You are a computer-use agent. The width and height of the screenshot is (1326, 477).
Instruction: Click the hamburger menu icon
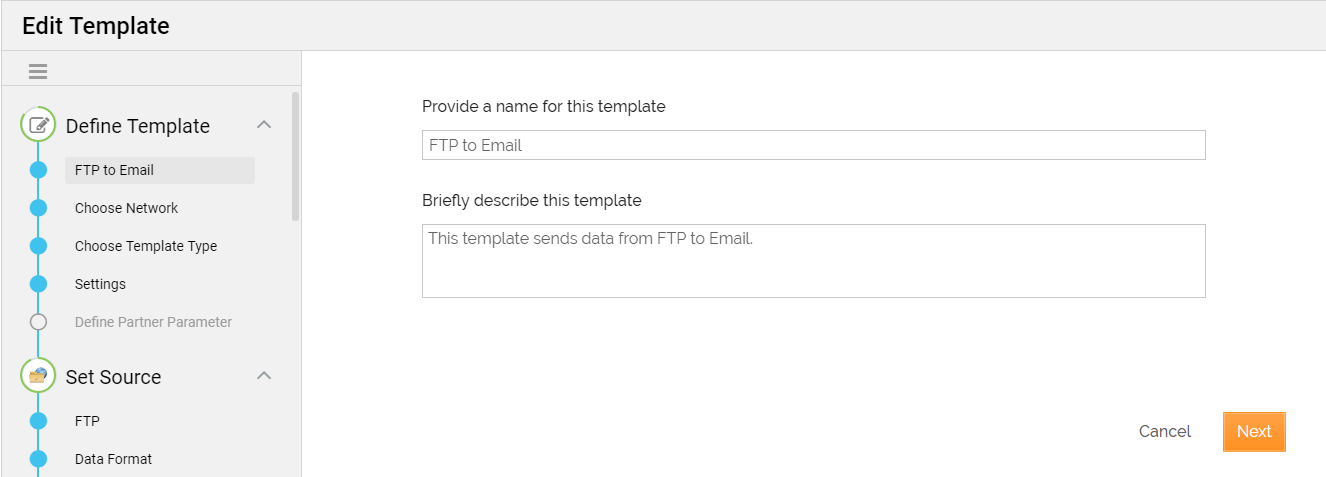38,71
